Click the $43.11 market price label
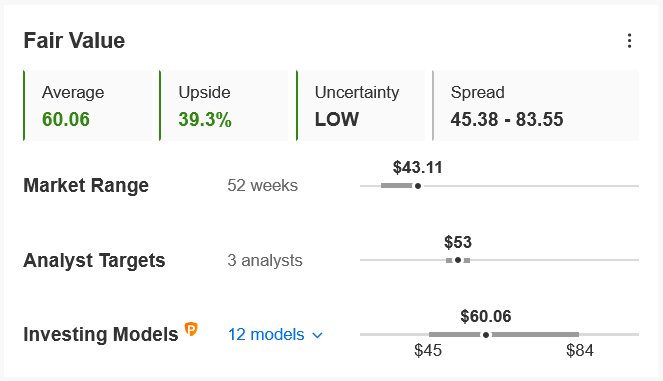Viewport: 663px width, 381px height. pyautogui.click(x=417, y=167)
